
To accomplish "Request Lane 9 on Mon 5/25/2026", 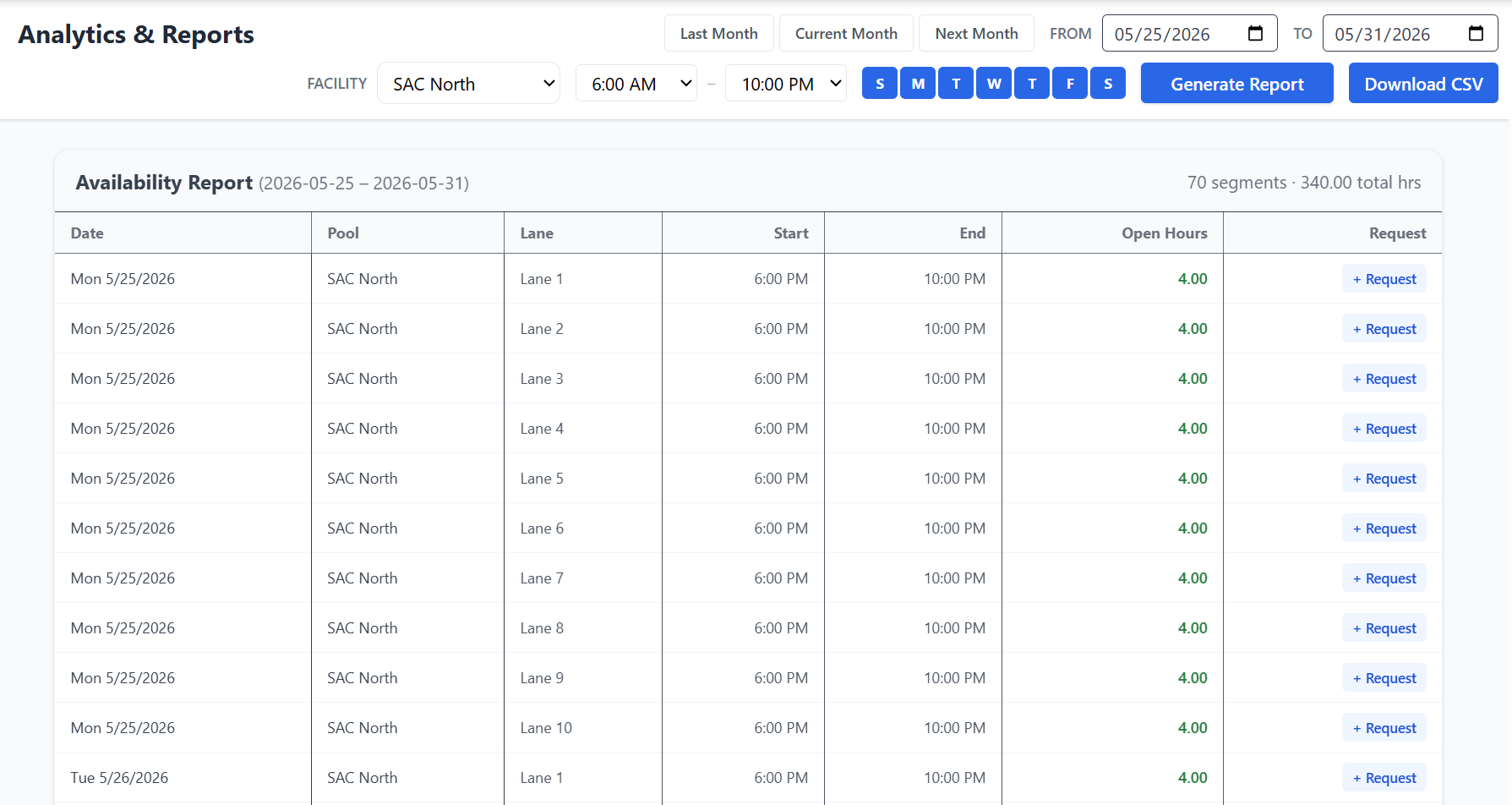I will 1384,678.
